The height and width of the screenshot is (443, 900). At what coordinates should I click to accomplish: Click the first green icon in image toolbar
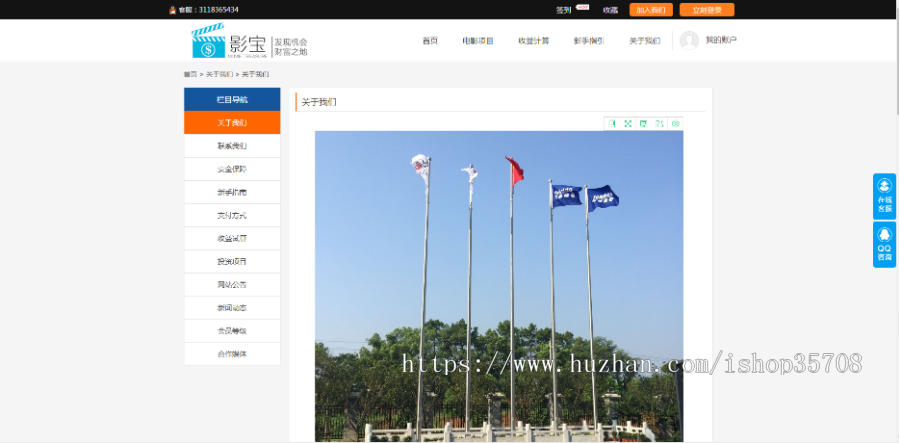612,123
